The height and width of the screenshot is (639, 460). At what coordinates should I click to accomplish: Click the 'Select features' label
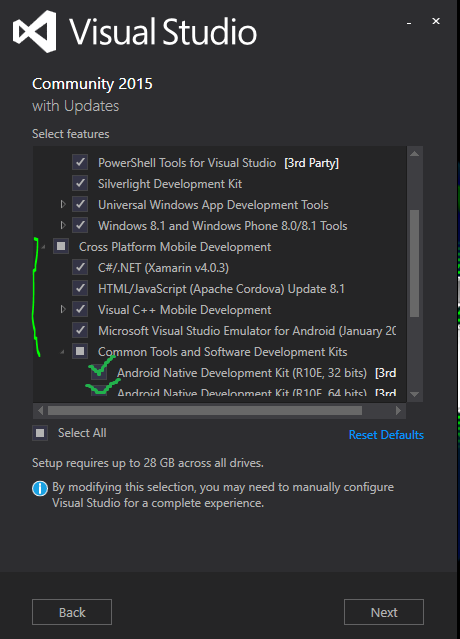[x=71, y=134]
